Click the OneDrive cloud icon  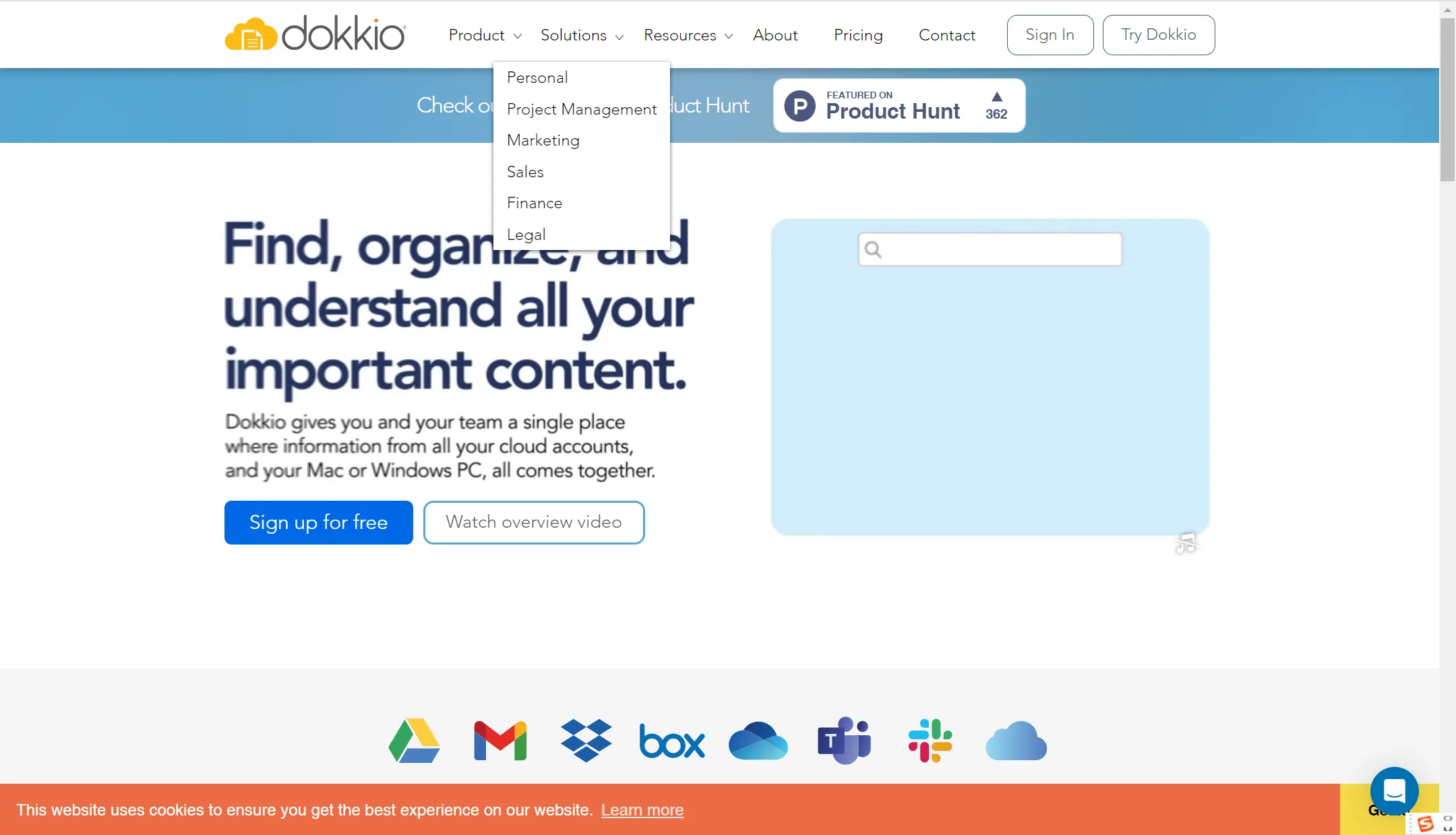758,741
